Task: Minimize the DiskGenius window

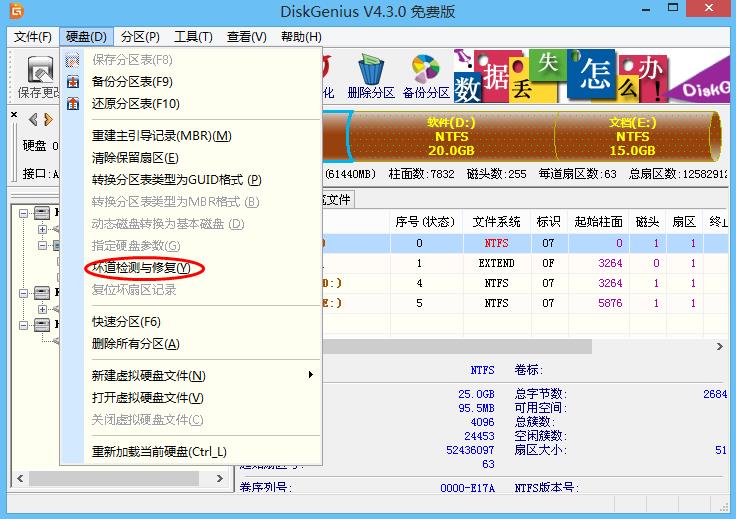Action: (x=646, y=9)
